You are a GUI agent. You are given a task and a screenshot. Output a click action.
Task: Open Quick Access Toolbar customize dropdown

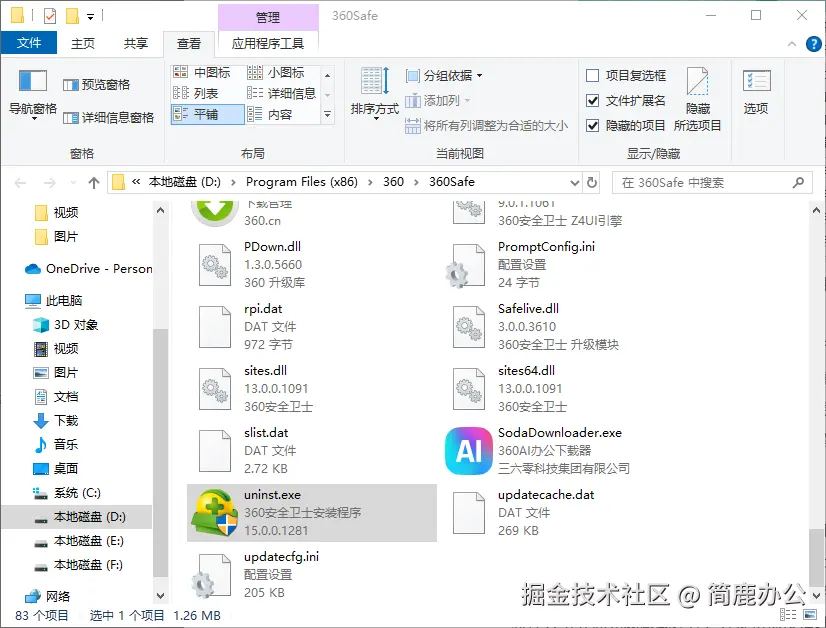(x=91, y=17)
